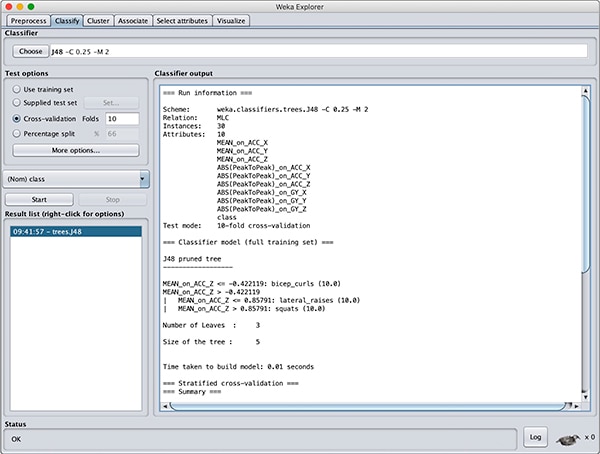Select the Cross-validation radio button
The width and height of the screenshot is (600, 454).
tap(16, 118)
